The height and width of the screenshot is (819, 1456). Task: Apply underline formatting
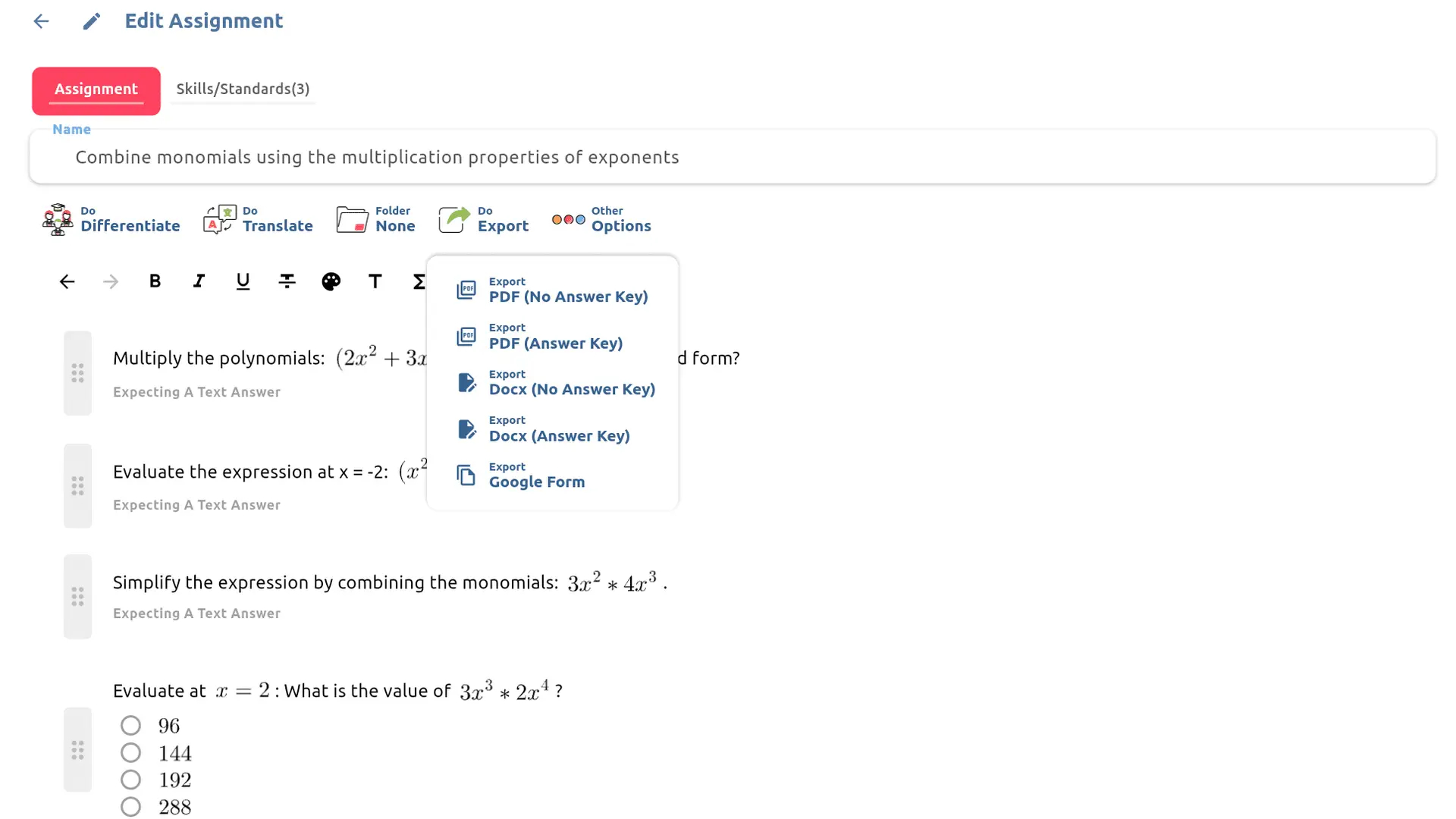(x=243, y=281)
